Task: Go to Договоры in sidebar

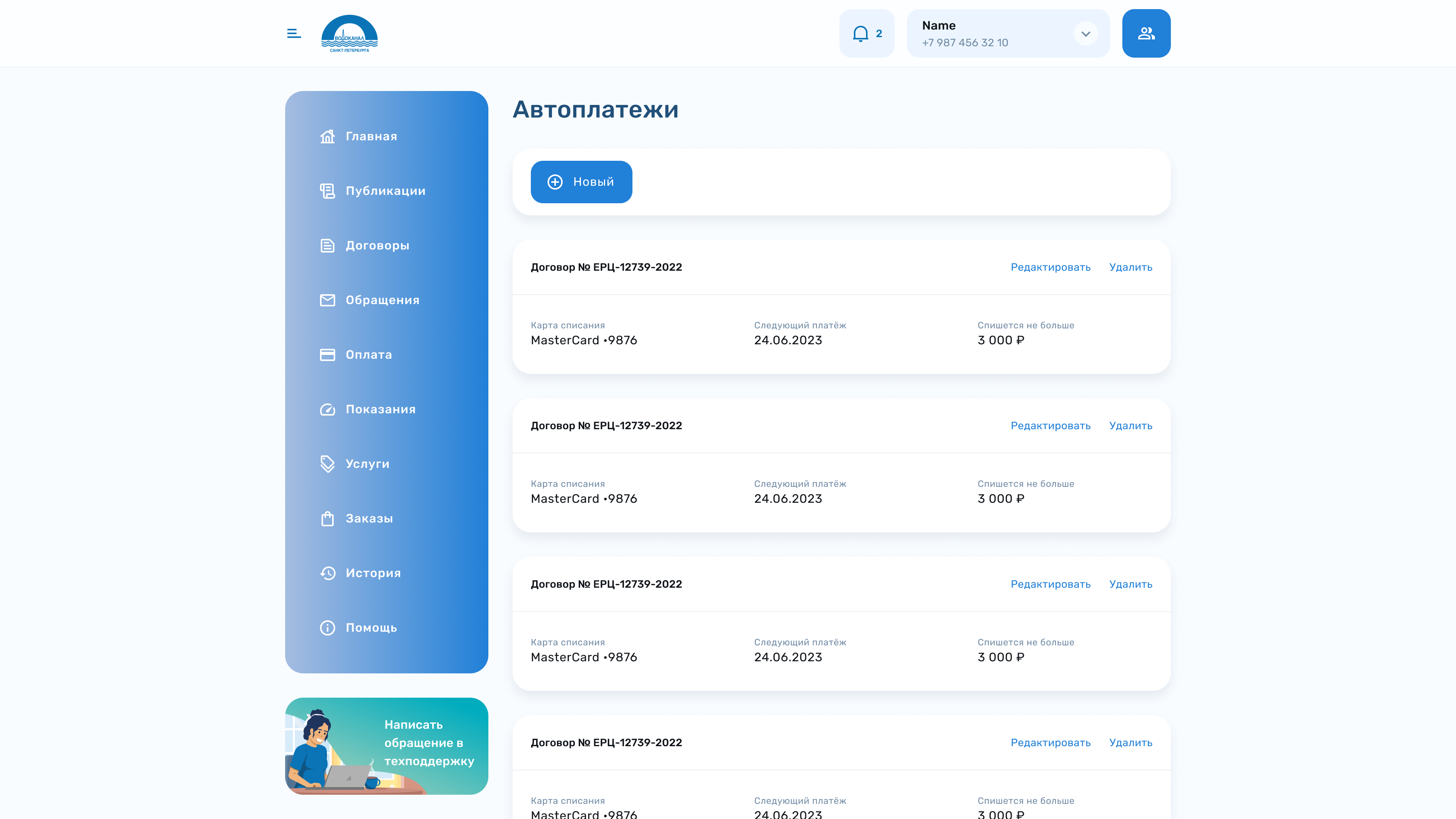Action: (377, 245)
